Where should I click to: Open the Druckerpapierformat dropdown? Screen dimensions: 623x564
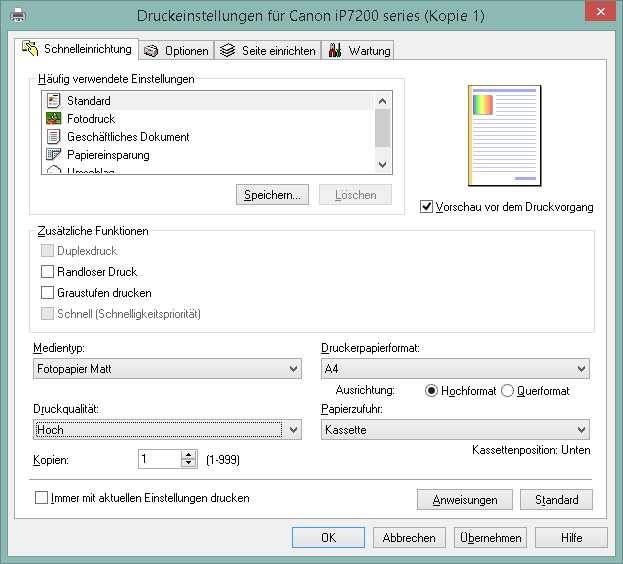(x=455, y=369)
